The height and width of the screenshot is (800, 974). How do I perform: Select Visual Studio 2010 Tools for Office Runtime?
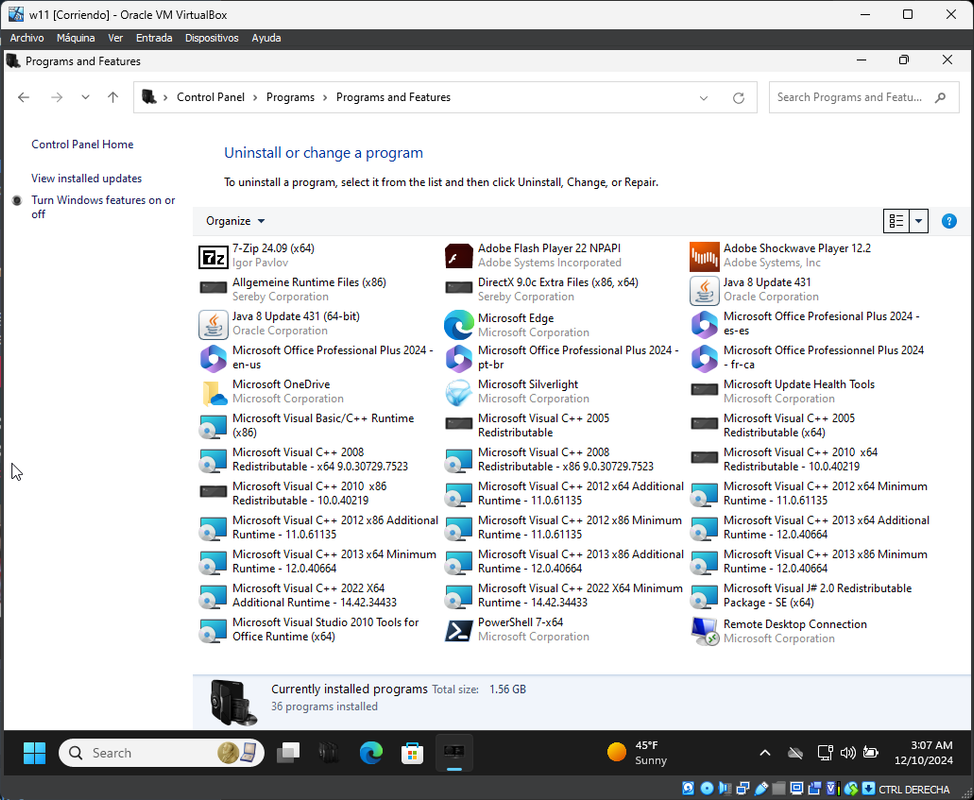pyautogui.click(x=319, y=630)
